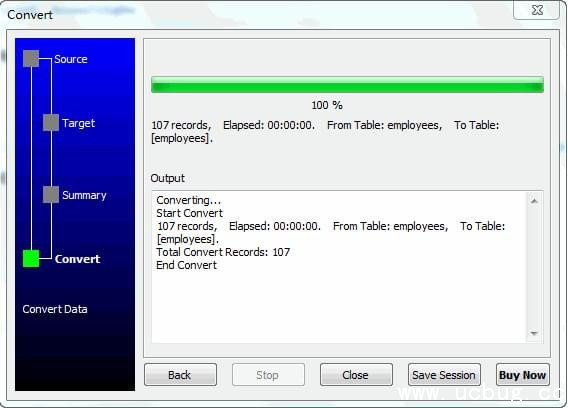This screenshot has width=568, height=408.
Task: Click the disabled Stop button
Action: point(268,375)
